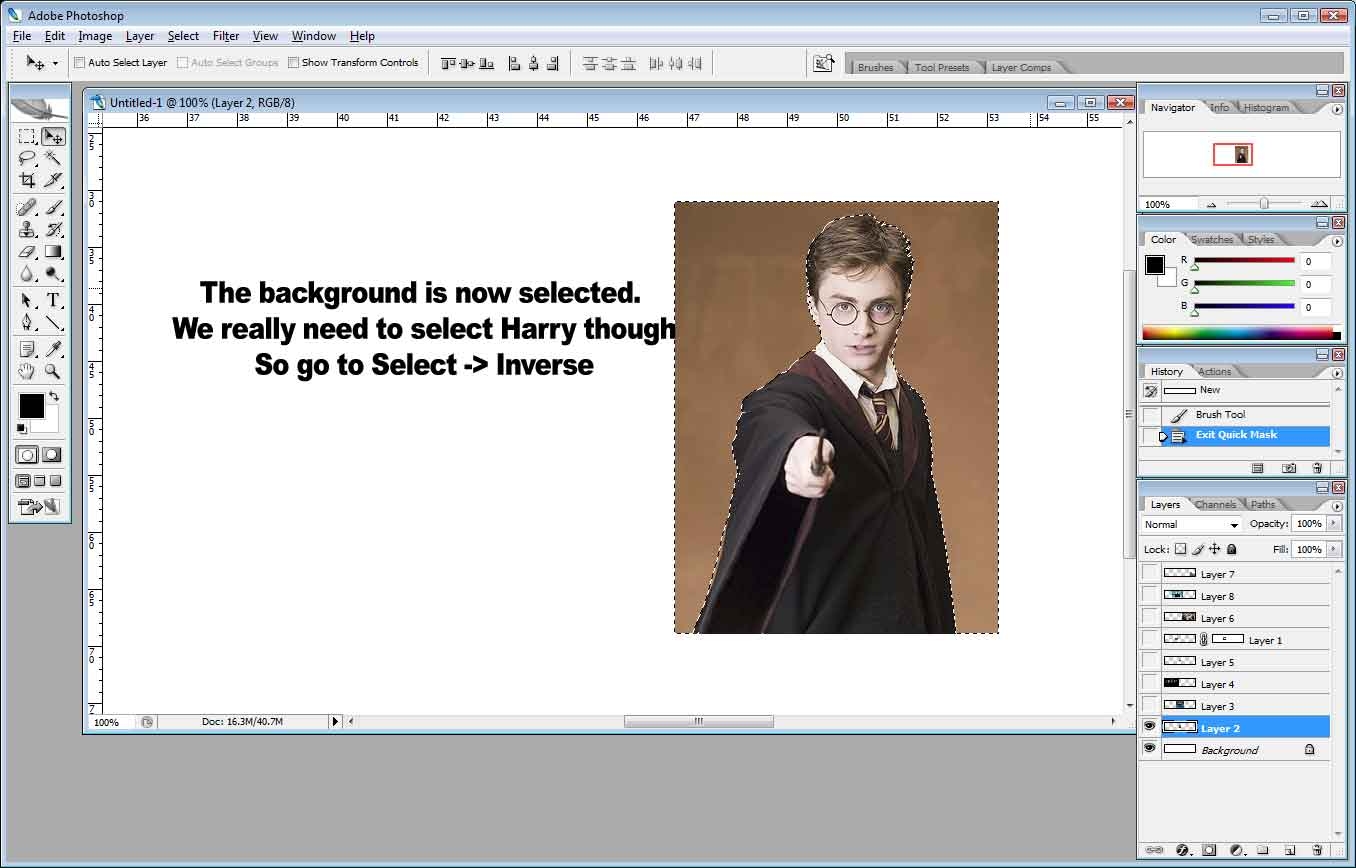Select the Crop tool
Screen dimensions: 1356x868
[x=27, y=180]
